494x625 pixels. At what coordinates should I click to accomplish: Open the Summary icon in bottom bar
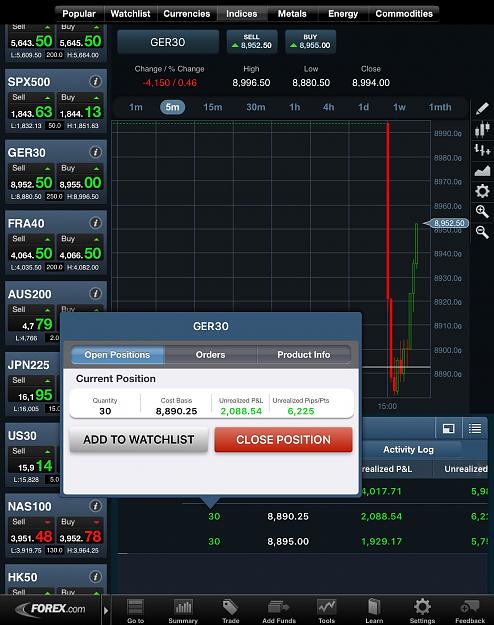click(183, 611)
